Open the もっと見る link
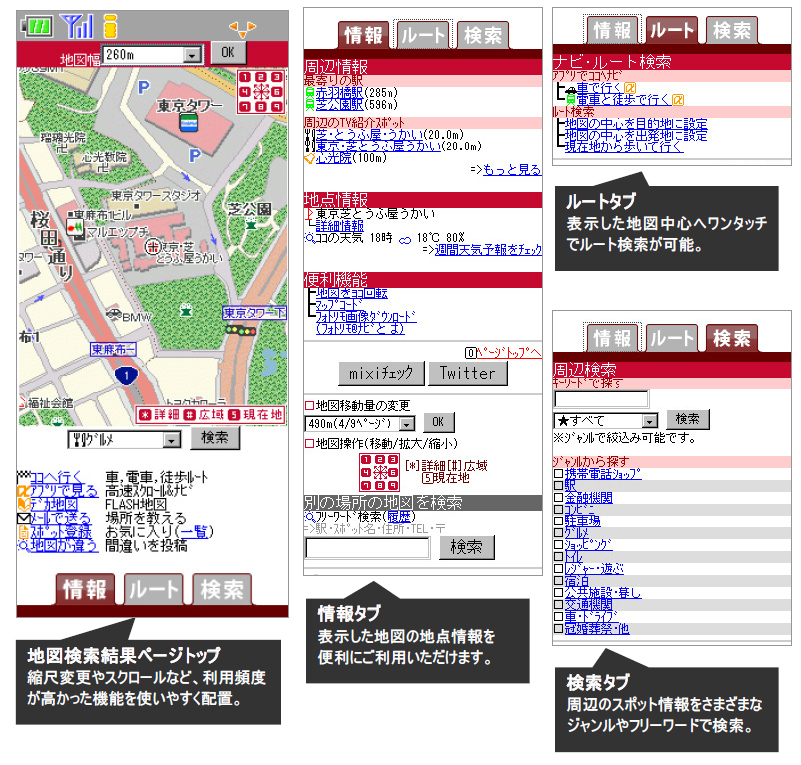This screenshot has width=801, height=765. (x=511, y=169)
